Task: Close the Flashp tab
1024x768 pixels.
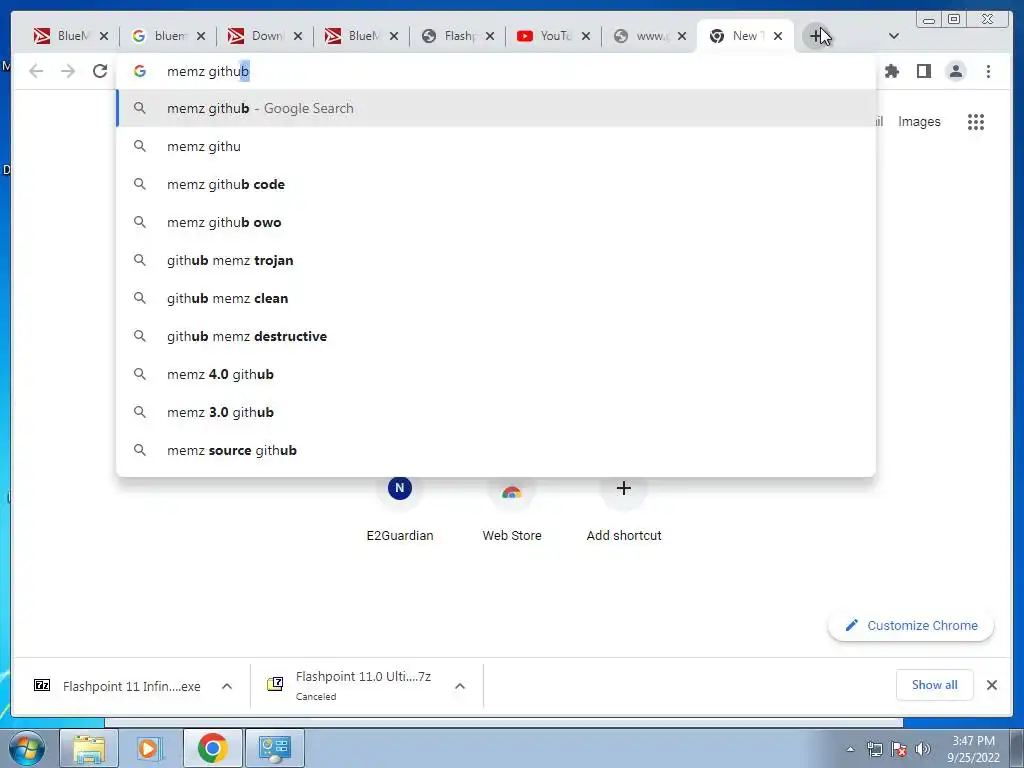Action: point(490,36)
